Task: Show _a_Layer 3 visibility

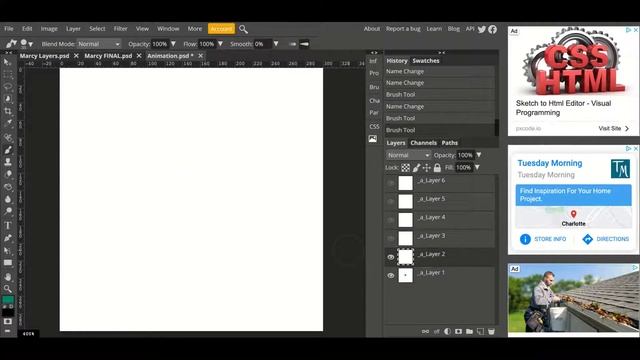Action: 391,238
